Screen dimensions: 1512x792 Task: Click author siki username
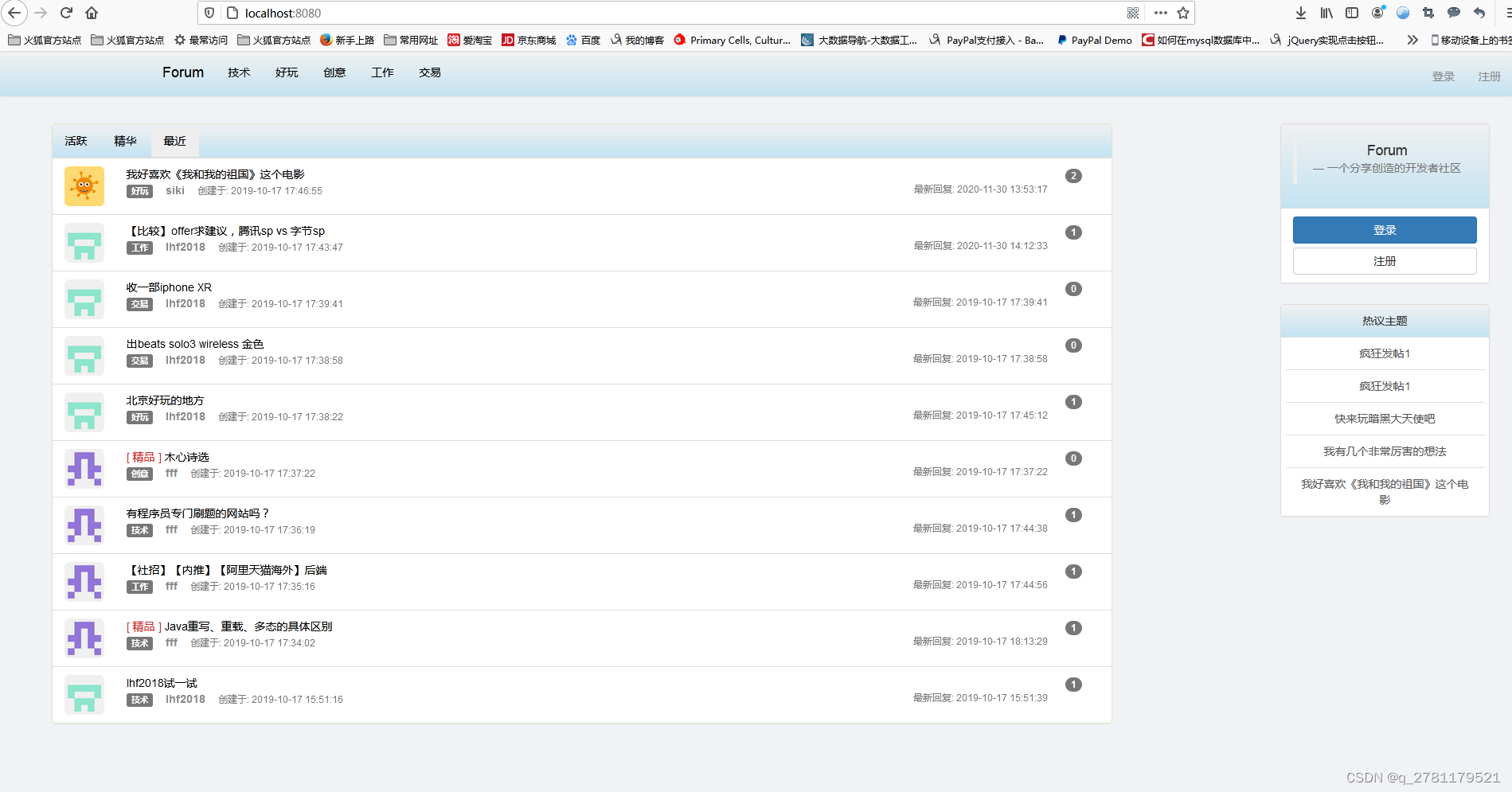point(175,190)
